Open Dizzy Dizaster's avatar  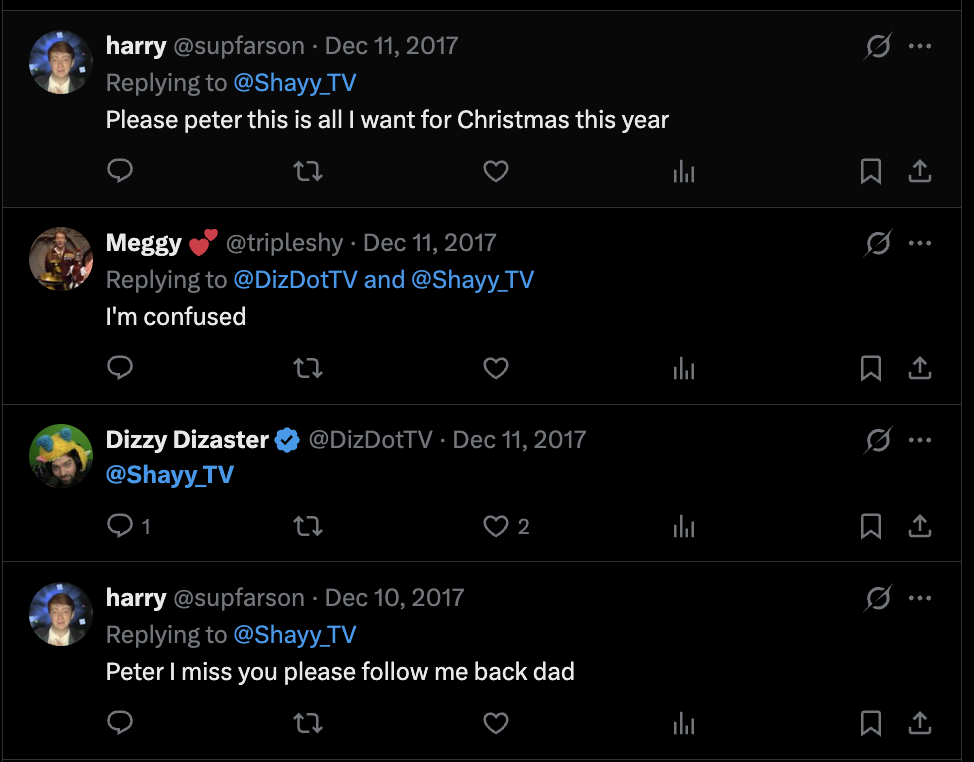[61, 456]
